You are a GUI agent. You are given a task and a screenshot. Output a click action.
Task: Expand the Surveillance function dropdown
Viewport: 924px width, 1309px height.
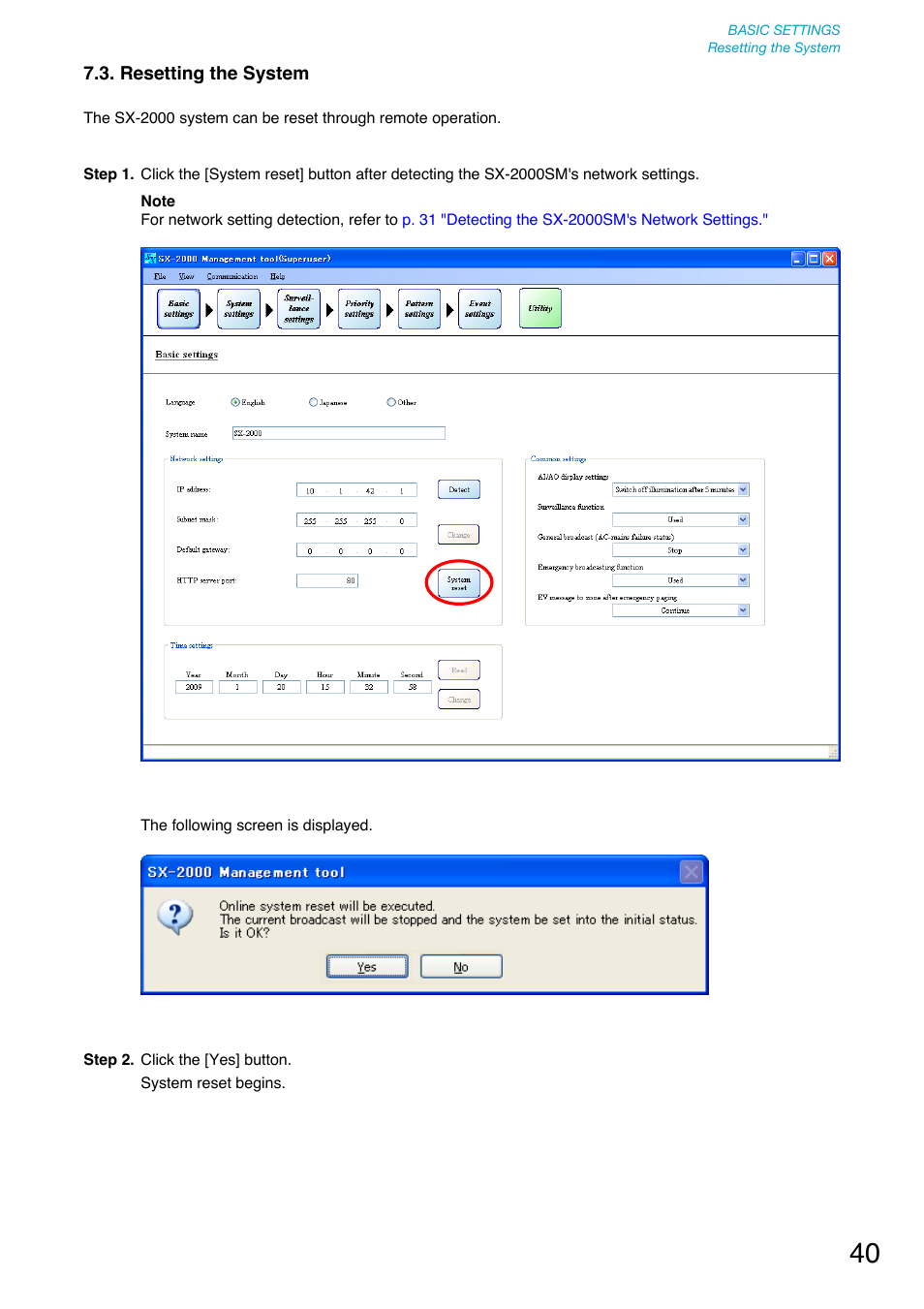(x=743, y=520)
